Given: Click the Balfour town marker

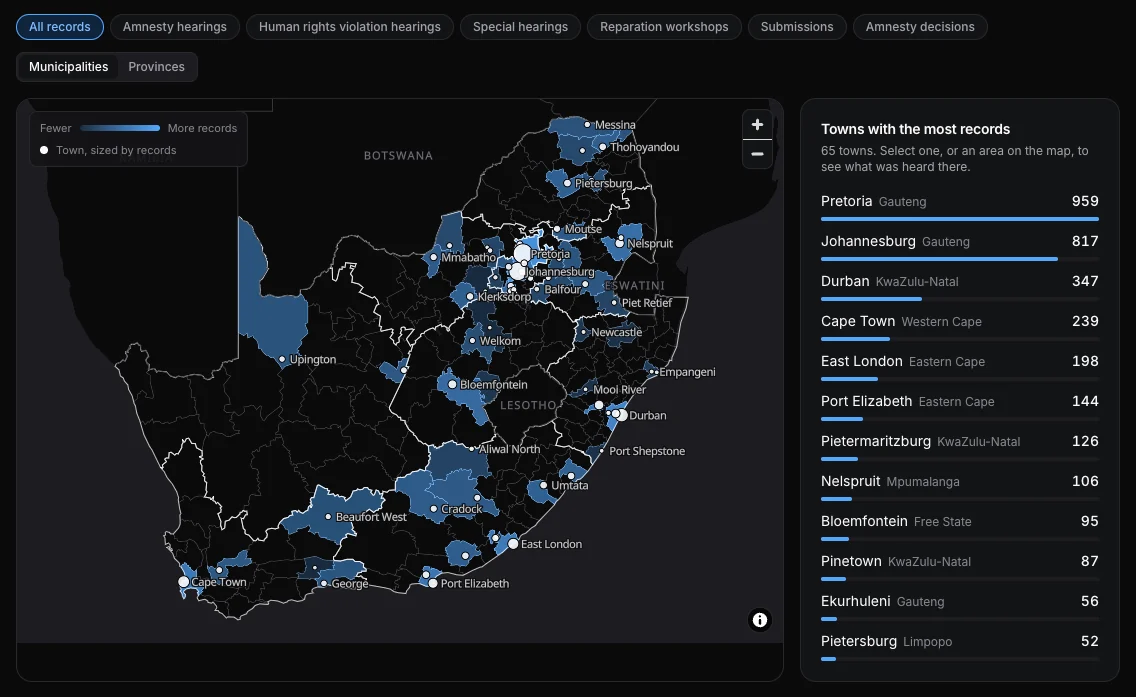Looking at the screenshot, I should pos(537,289).
